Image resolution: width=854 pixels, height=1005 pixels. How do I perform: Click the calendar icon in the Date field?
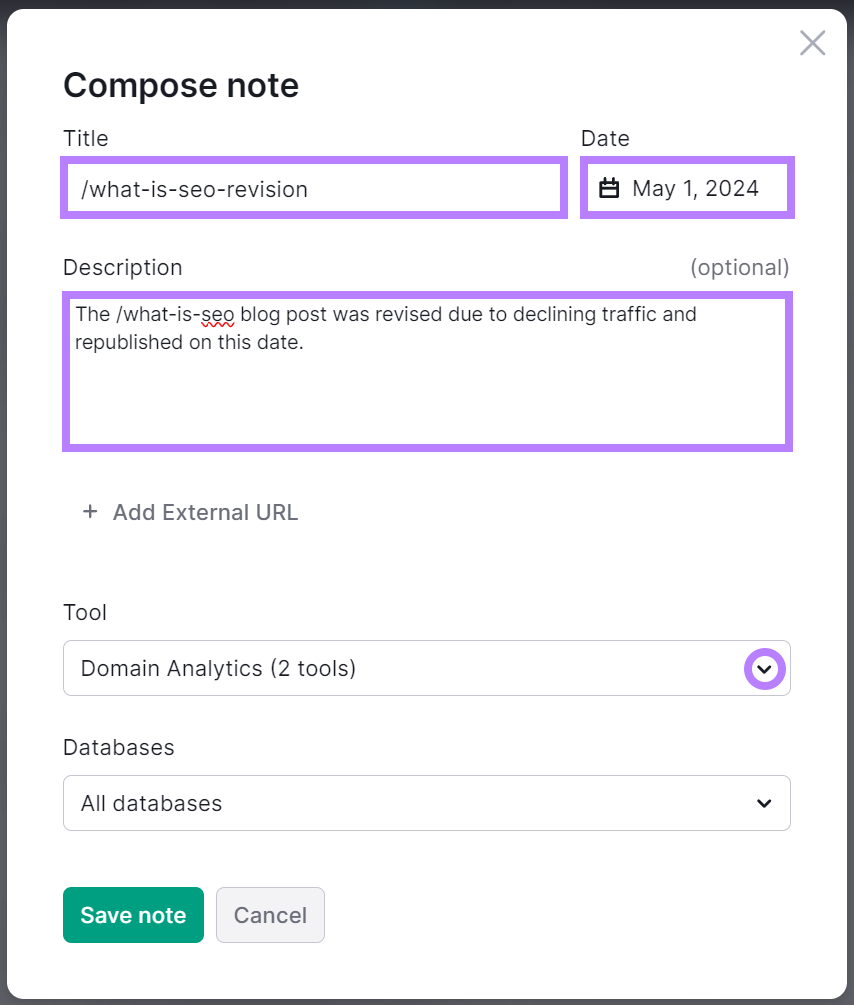610,188
